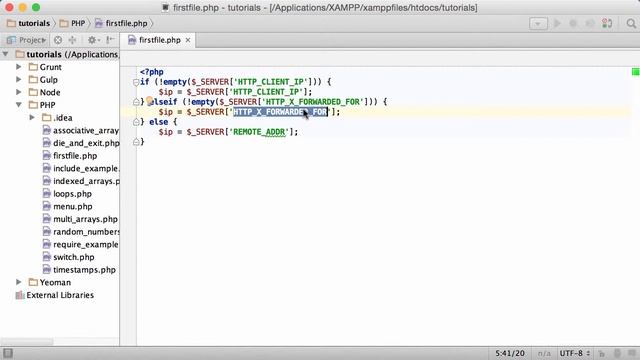Viewport: 640px width, 360px height.
Task: Click the Debug bug icon in toolbar
Action: 573,23
